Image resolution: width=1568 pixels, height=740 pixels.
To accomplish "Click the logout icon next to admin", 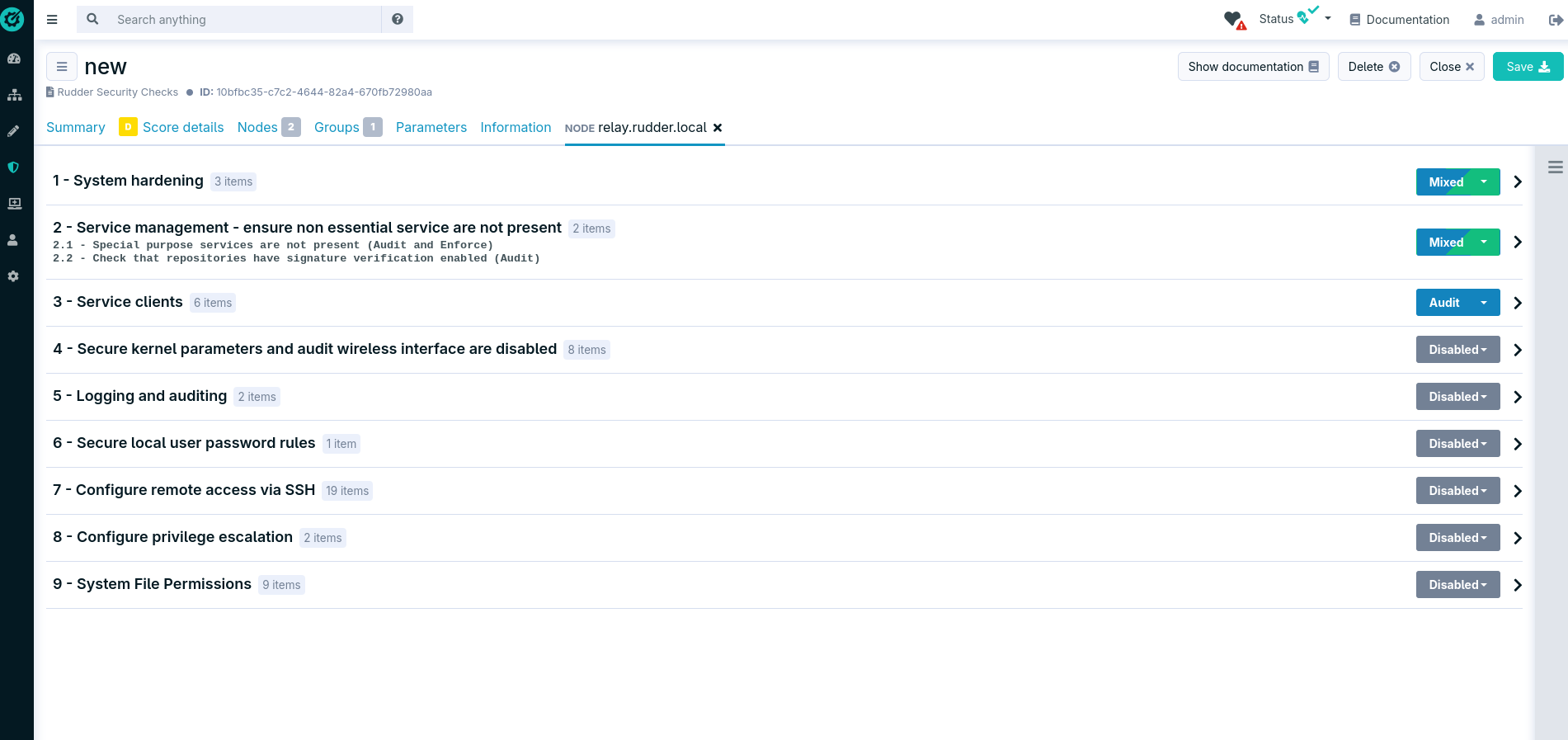I will click(x=1555, y=20).
